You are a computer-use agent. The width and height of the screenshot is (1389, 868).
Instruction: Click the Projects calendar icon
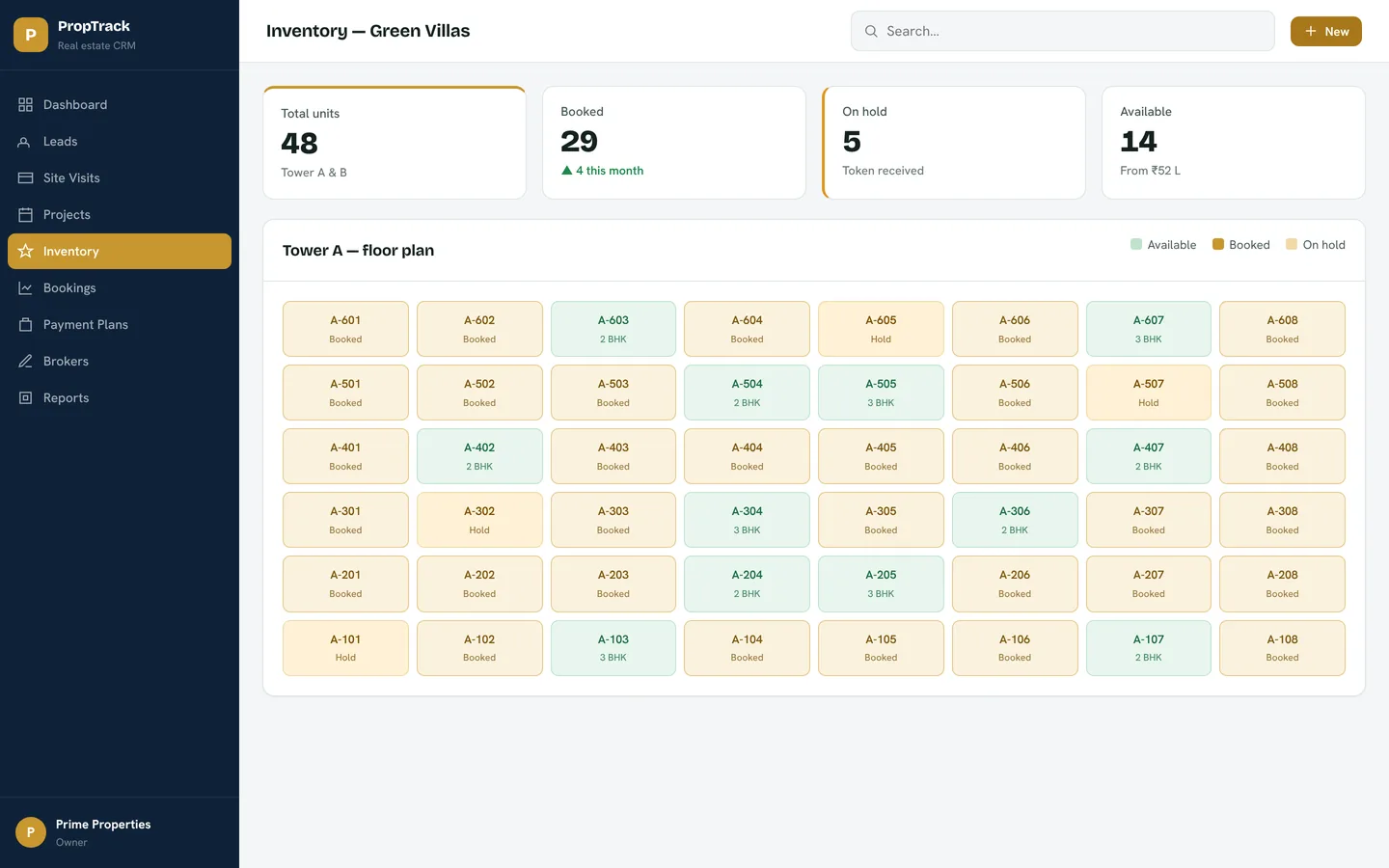pos(25,214)
